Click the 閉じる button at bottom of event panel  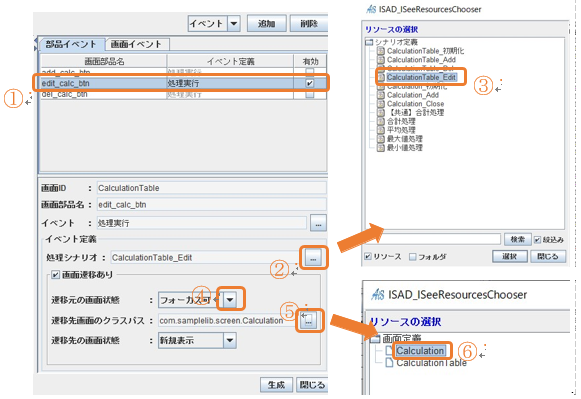tap(312, 385)
